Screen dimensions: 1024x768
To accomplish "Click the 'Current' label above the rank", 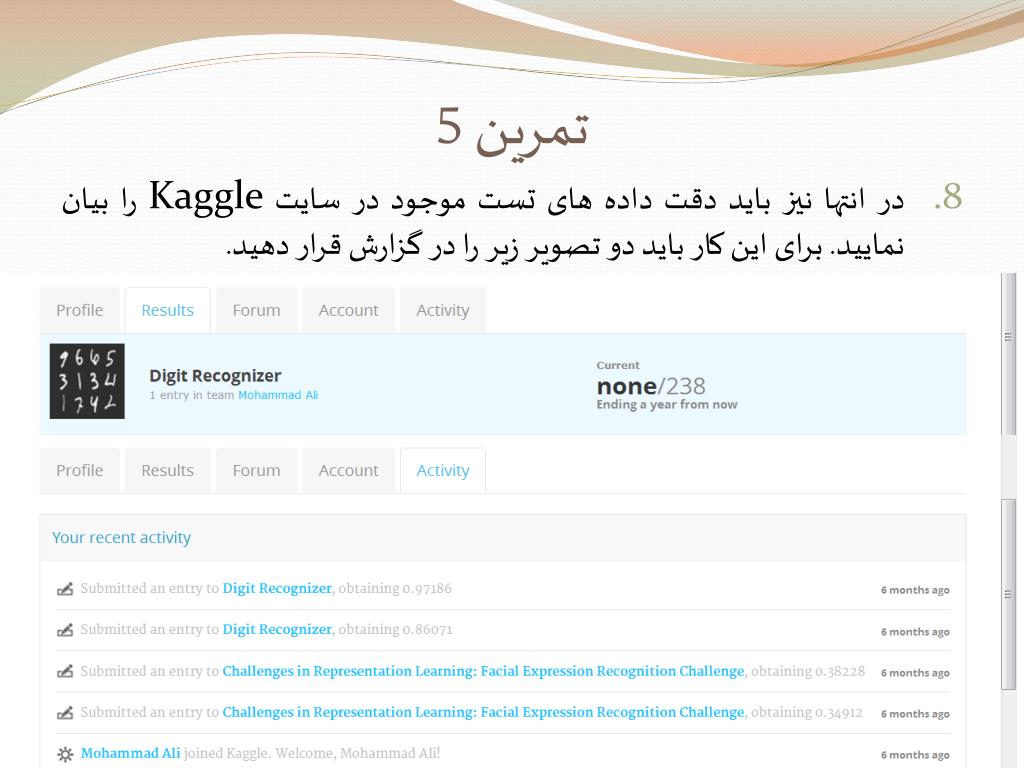I will [x=618, y=365].
